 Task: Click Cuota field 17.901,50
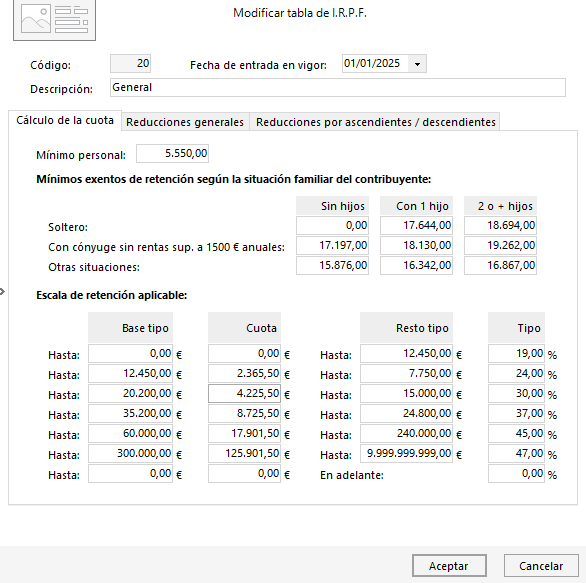(244, 434)
